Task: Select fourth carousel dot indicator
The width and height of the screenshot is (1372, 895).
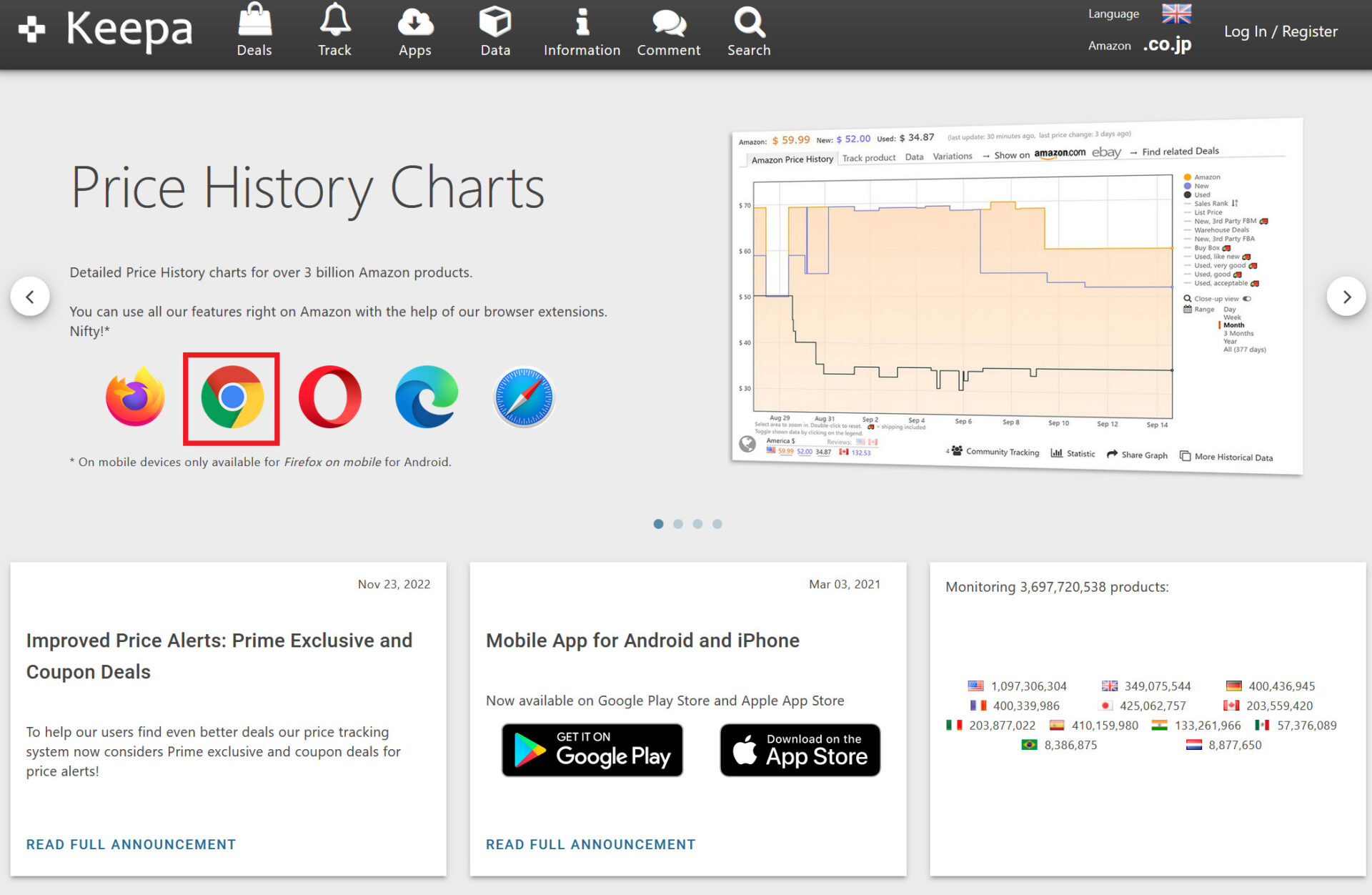Action: click(x=717, y=524)
